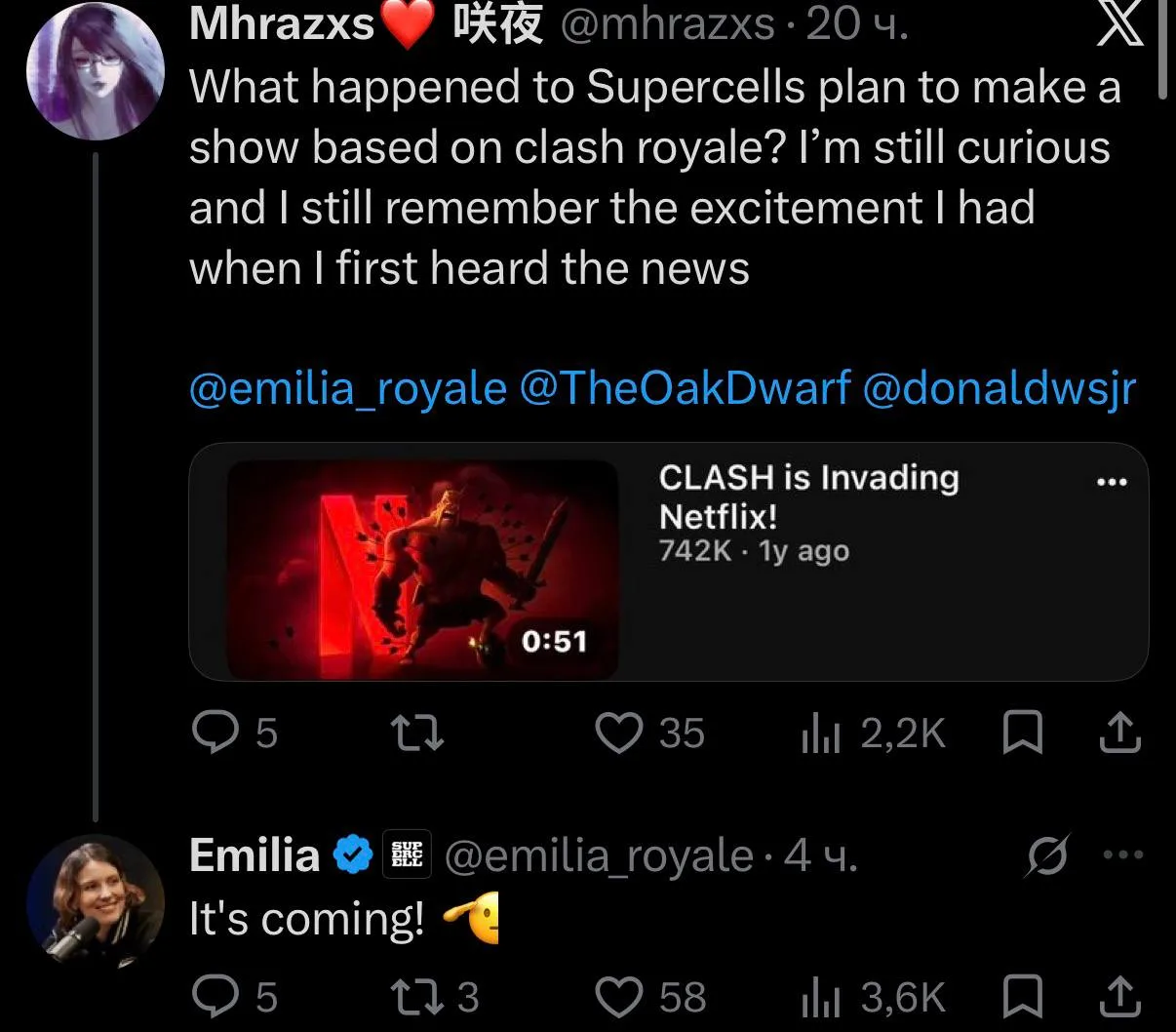1176x1032 pixels.
Task: Open replies on Mhrazxs's tweet
Action: click(x=234, y=734)
